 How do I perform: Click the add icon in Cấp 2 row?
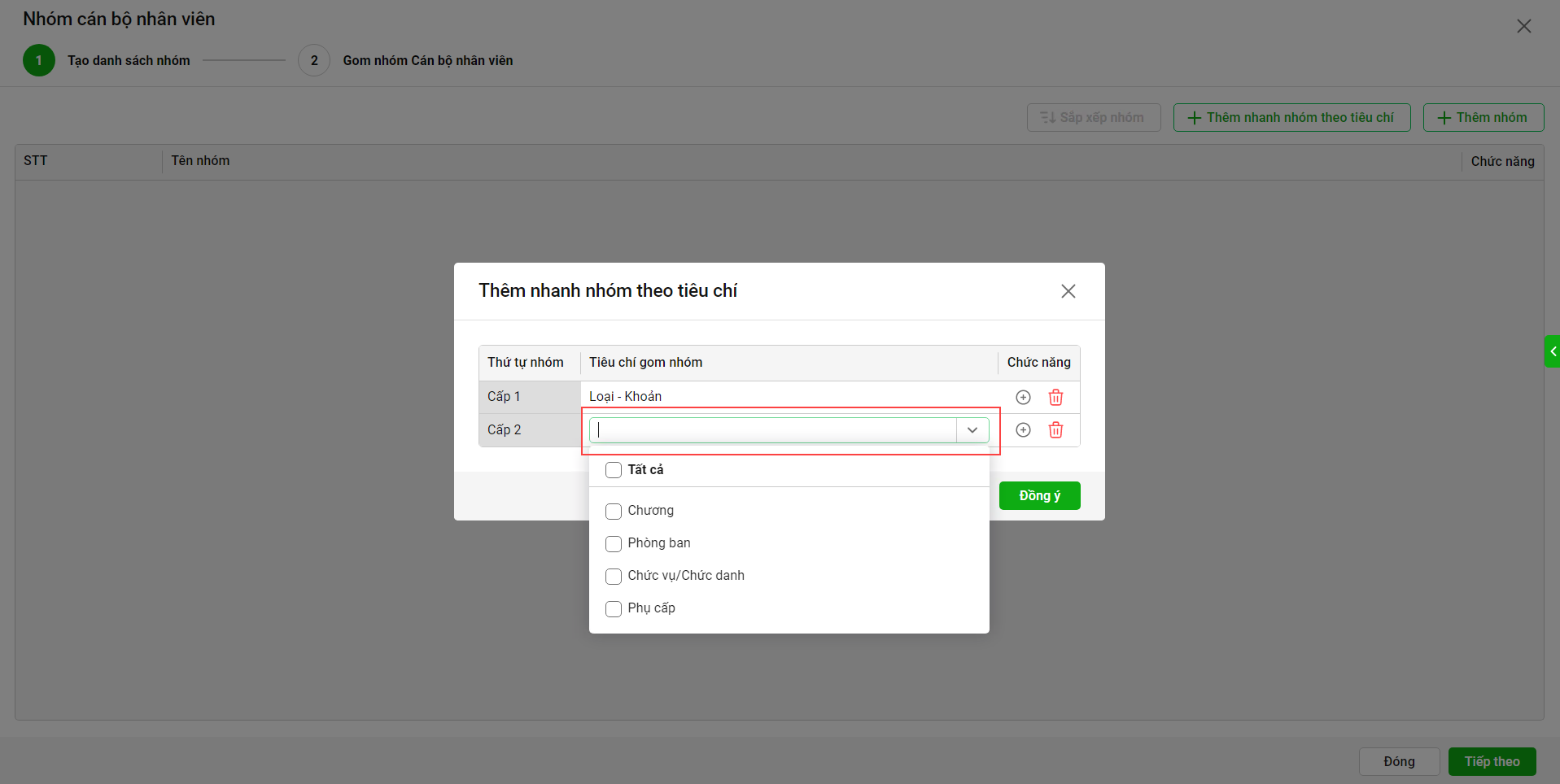(x=1023, y=430)
